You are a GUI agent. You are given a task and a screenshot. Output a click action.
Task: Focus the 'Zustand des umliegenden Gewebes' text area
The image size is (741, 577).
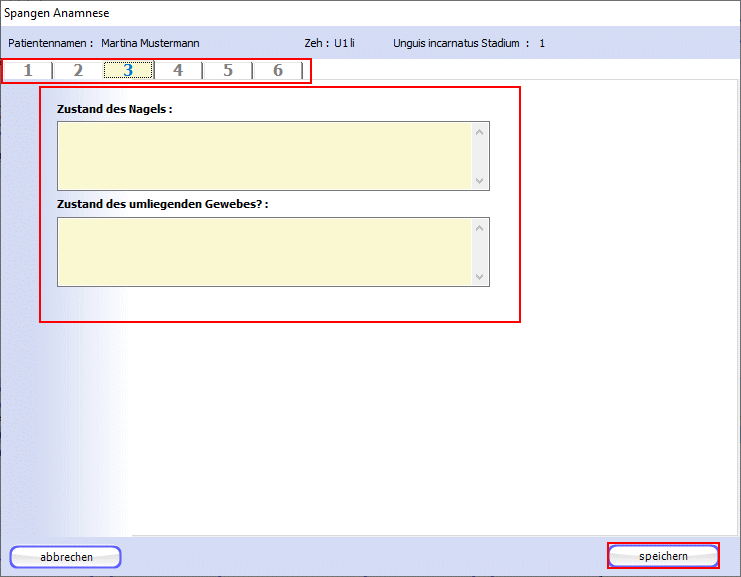click(264, 252)
